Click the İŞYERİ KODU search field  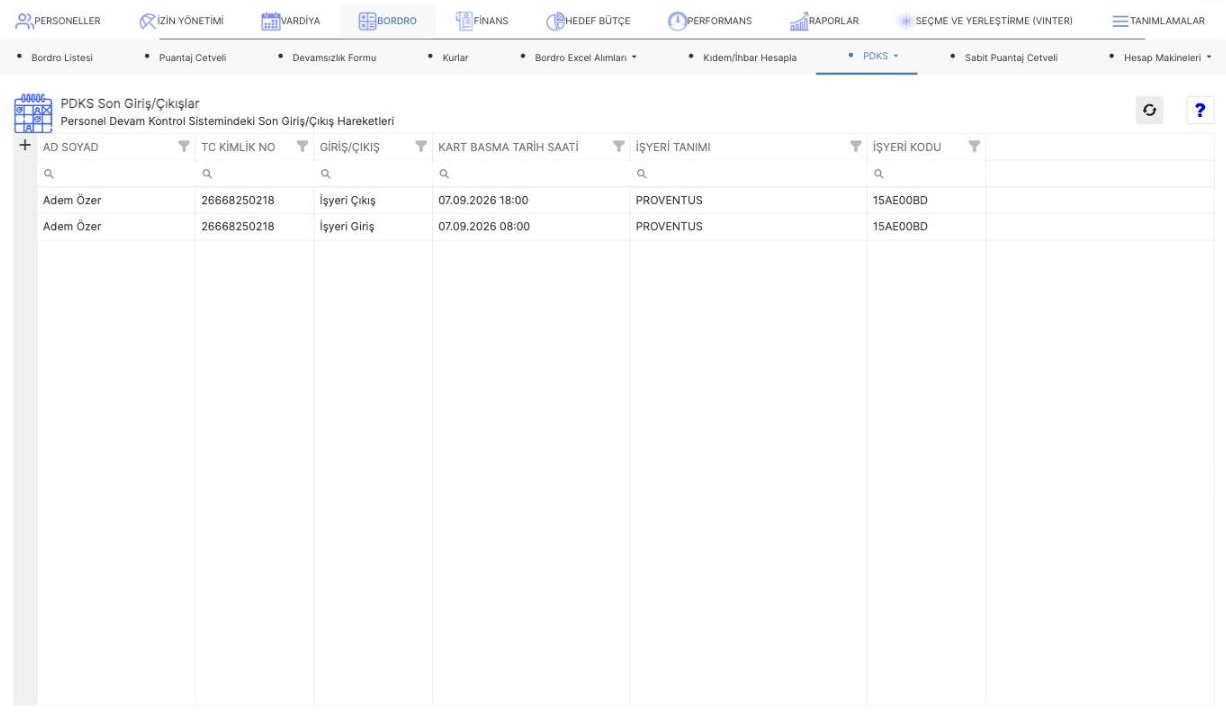[926, 173]
